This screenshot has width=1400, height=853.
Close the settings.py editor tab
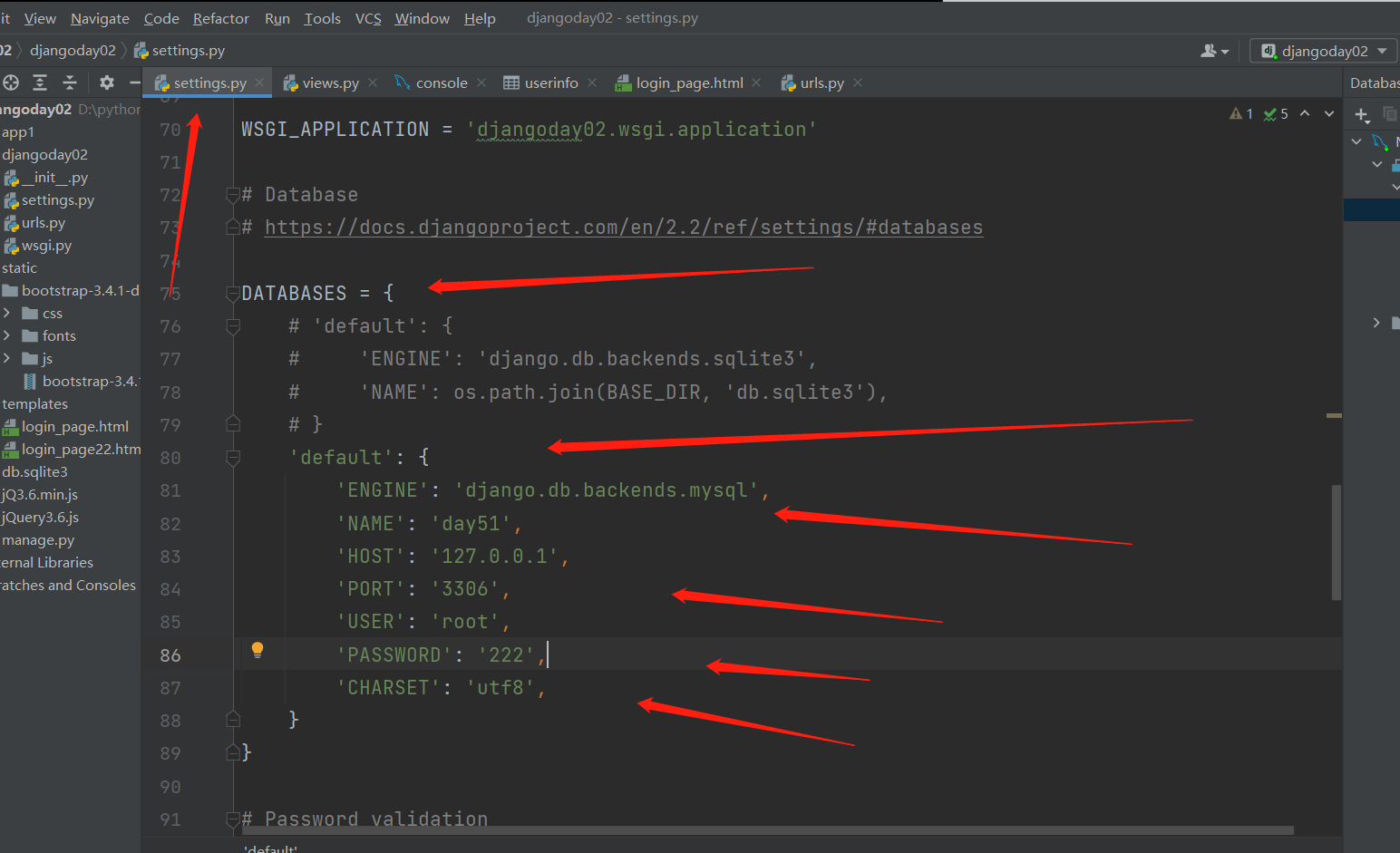click(259, 82)
